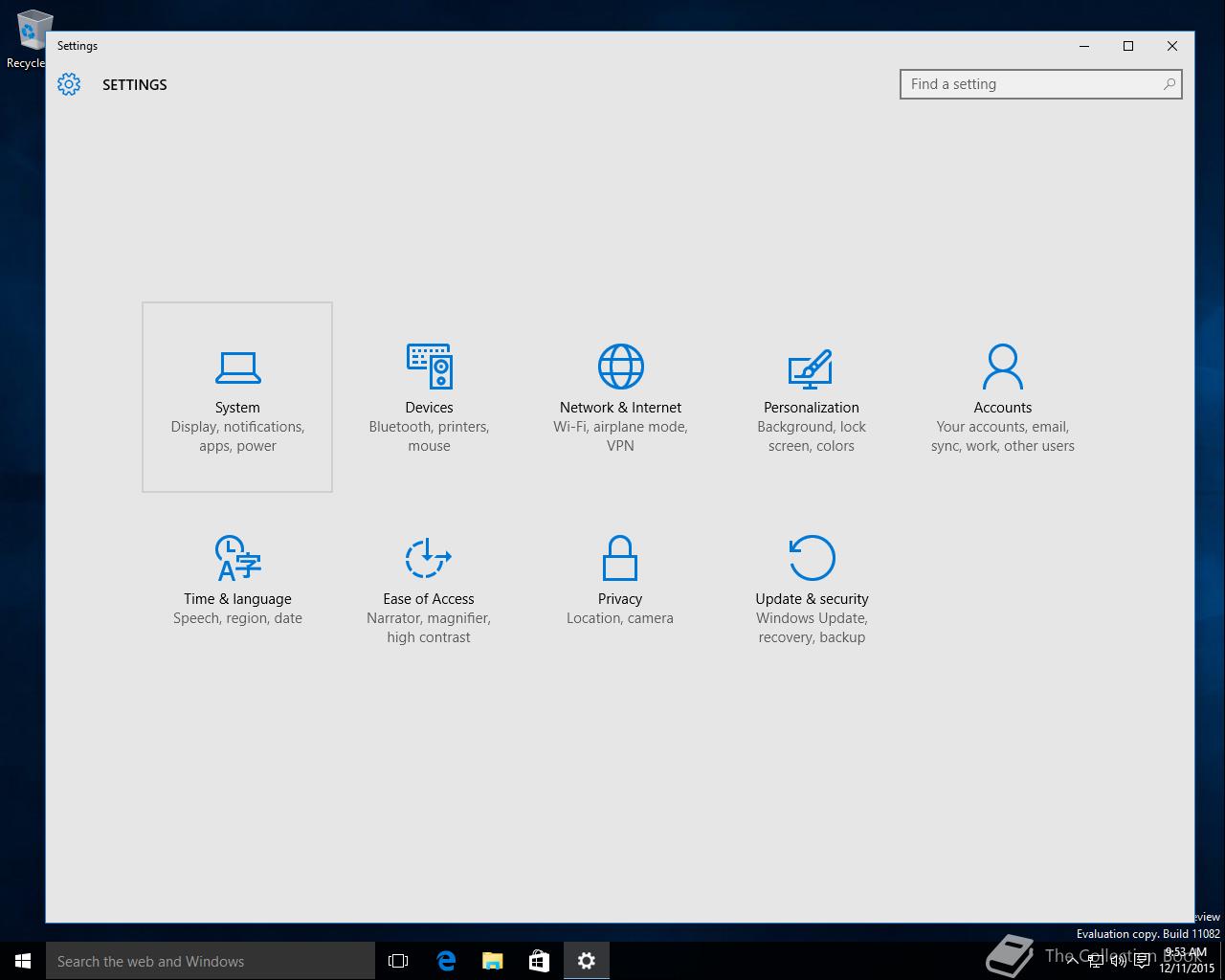Click the Time & language label
Screen dimensions: 1225x980
click(x=237, y=599)
